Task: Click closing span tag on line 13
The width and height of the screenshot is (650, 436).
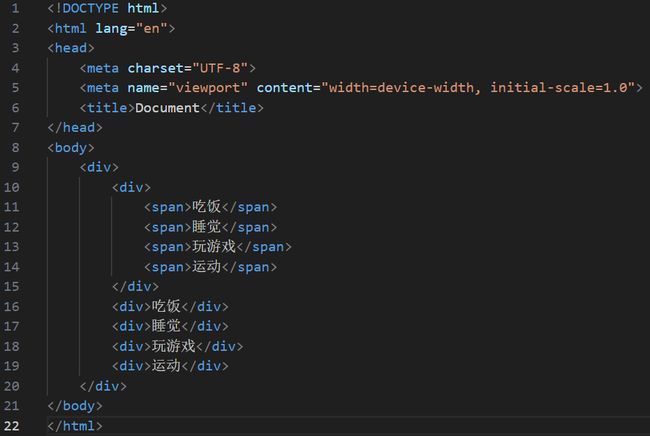Action: pyautogui.click(x=264, y=247)
